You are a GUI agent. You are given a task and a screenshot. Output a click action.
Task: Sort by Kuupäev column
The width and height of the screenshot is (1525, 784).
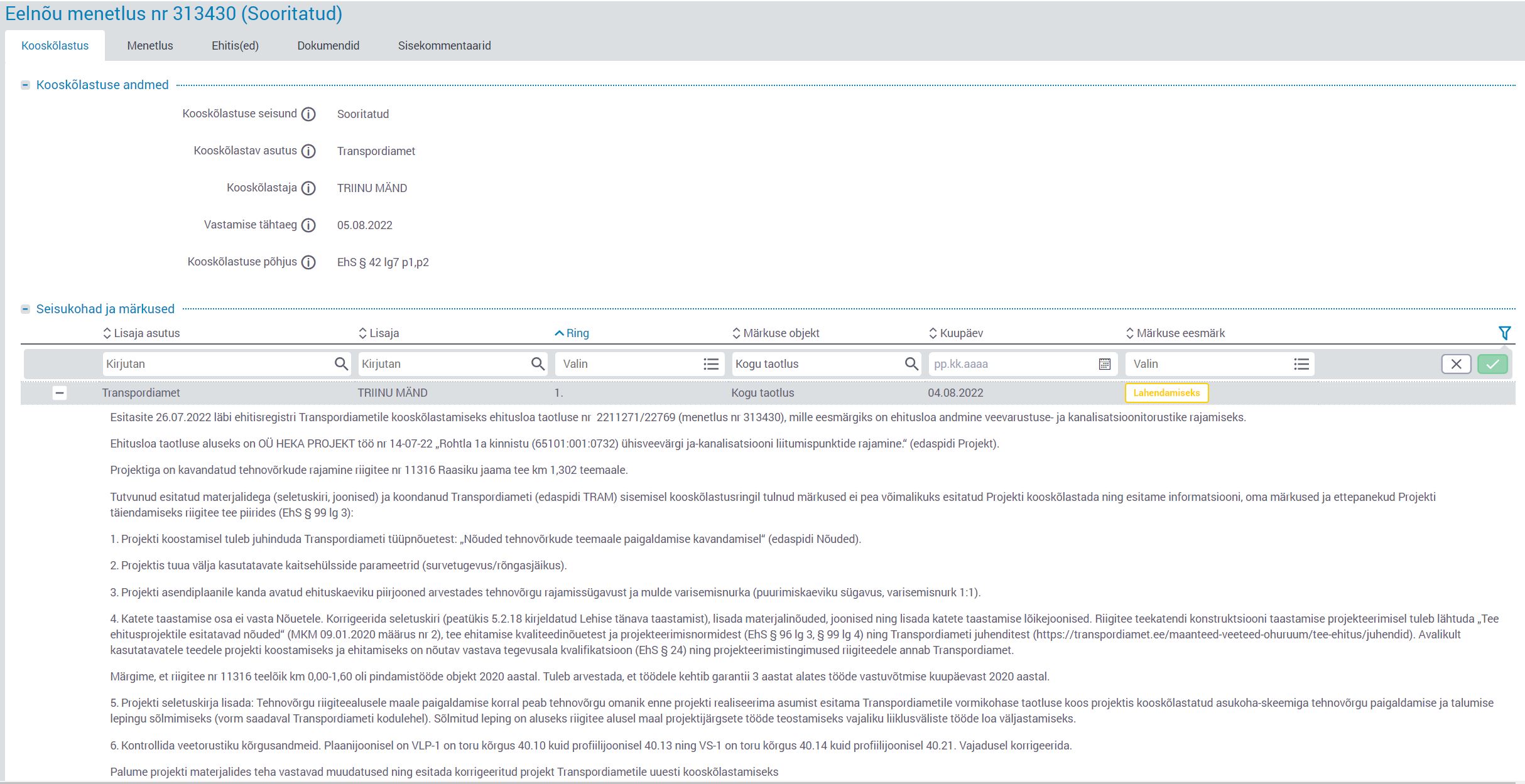pos(956,333)
